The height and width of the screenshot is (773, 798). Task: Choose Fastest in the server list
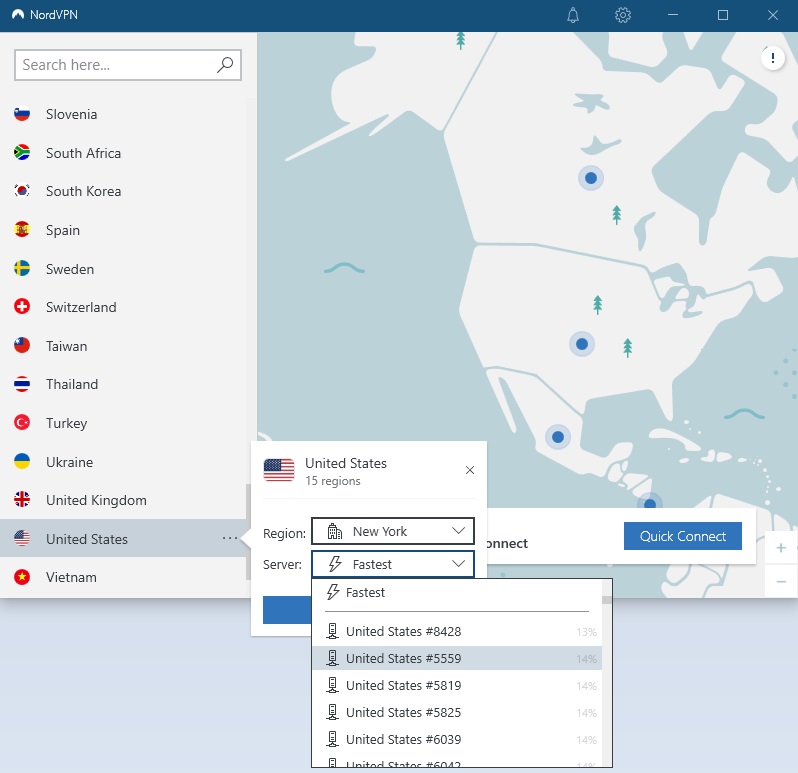[x=457, y=592]
